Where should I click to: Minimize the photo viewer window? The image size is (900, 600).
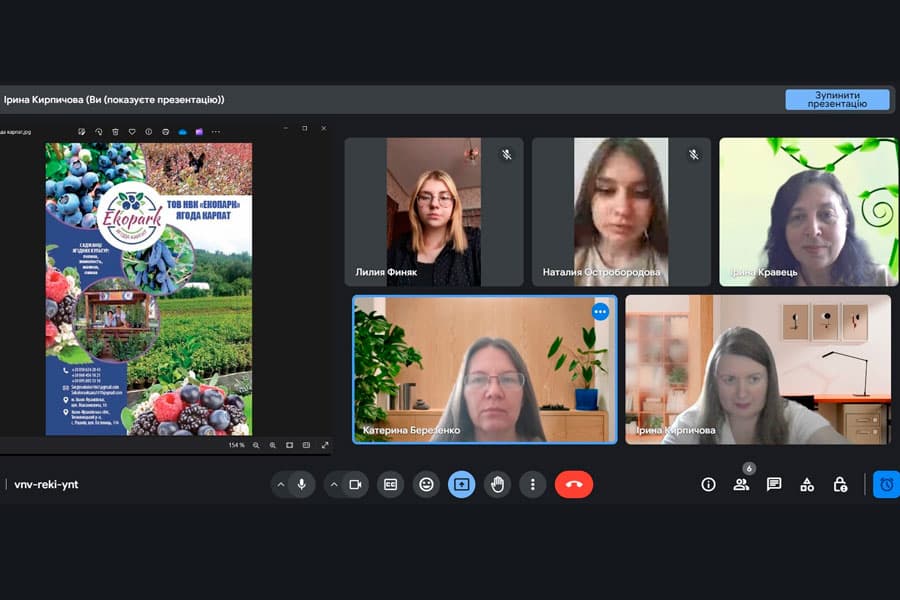click(286, 129)
